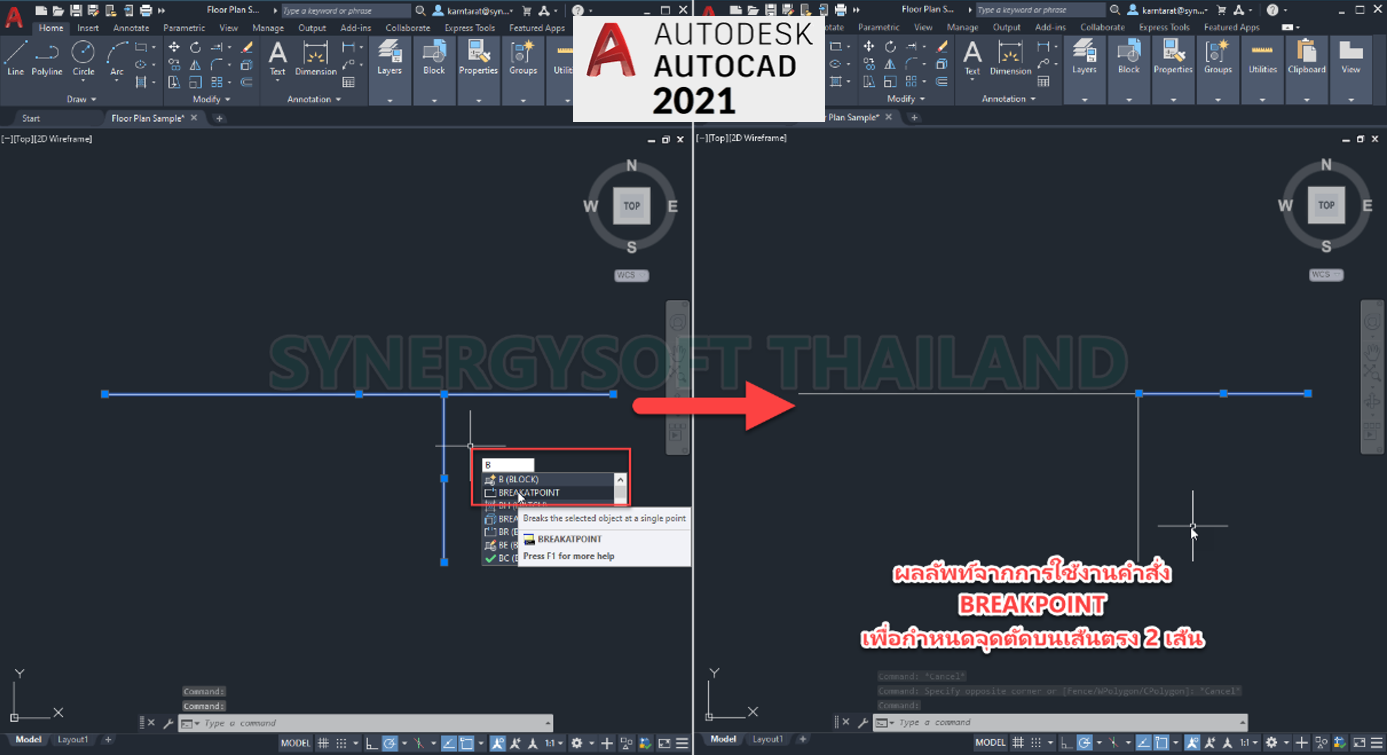Switch to the Insert ribbon tab

coord(88,27)
